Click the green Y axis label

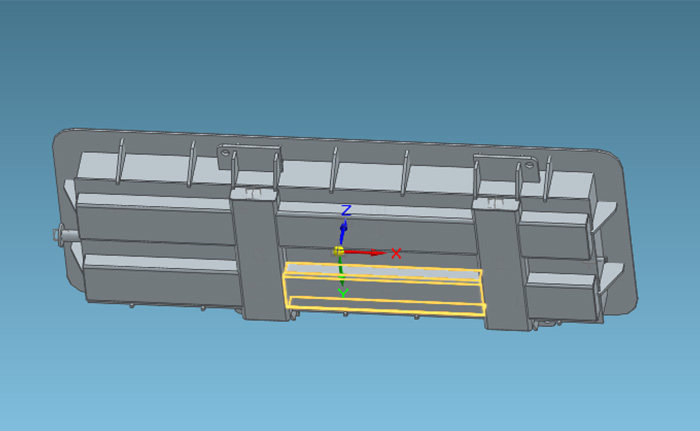tap(343, 293)
